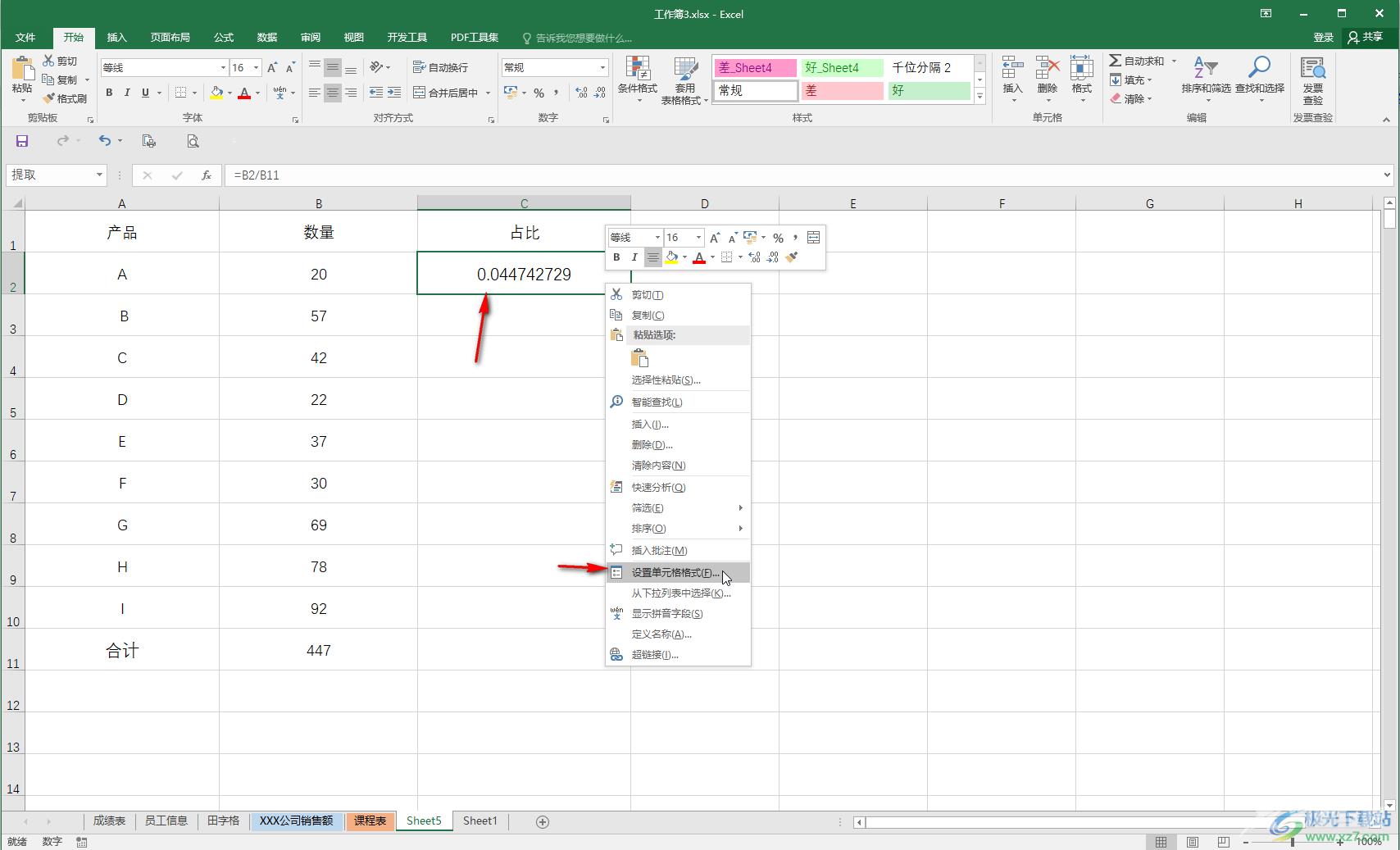
Task: Choose 复制 in context menu
Action: [x=678, y=315]
